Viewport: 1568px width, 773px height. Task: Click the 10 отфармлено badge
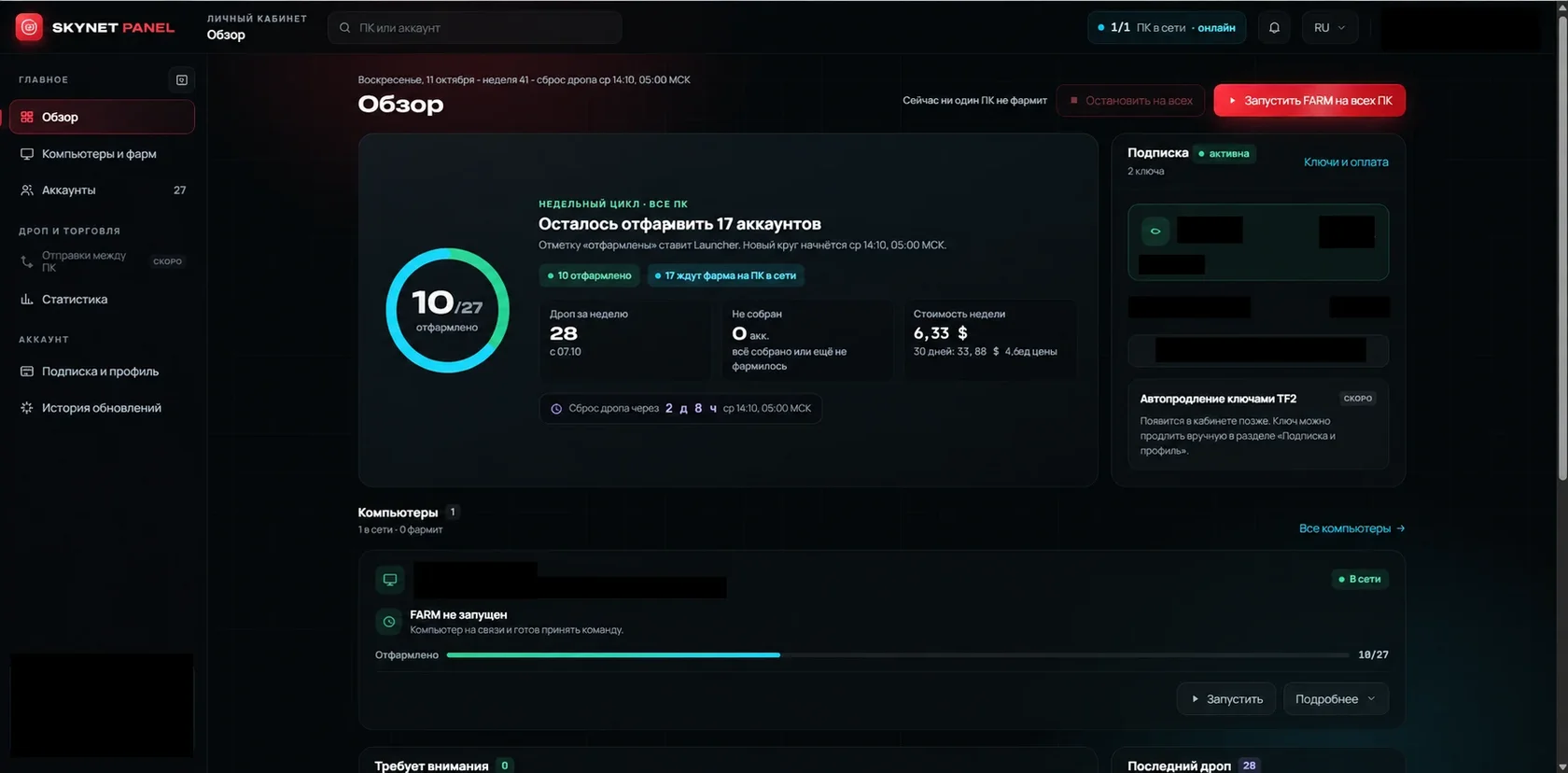pyautogui.click(x=589, y=276)
